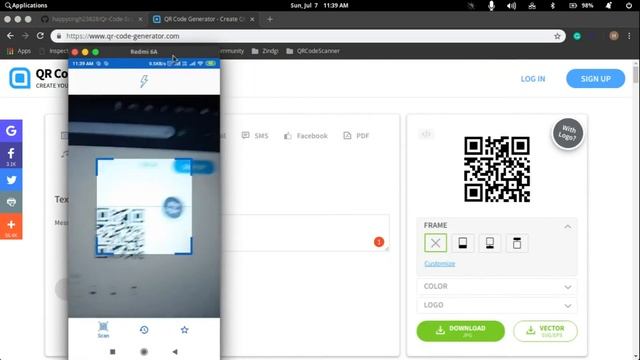Share the page on Facebook sidebar button

click(x=11, y=156)
